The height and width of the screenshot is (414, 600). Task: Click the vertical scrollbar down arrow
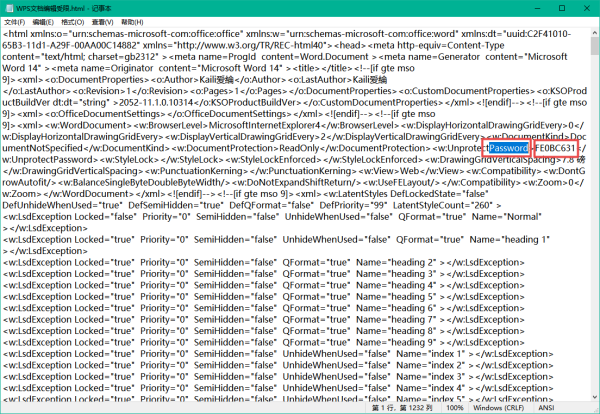point(595,397)
